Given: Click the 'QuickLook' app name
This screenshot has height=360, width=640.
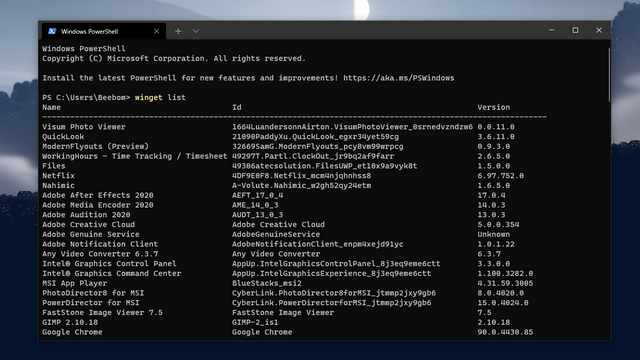Looking at the screenshot, I should coord(63,137).
